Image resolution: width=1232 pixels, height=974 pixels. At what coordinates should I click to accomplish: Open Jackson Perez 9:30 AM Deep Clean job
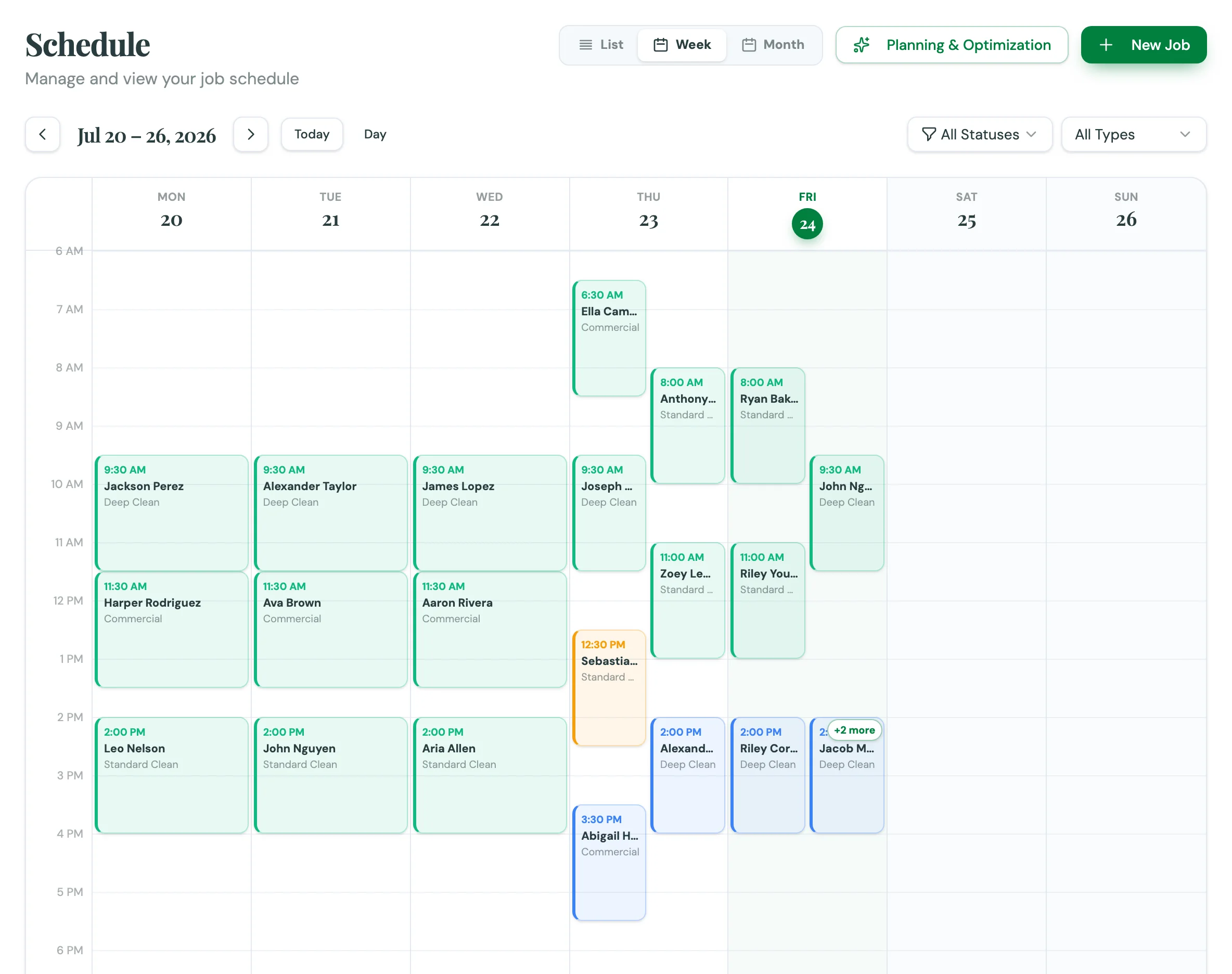pos(172,512)
